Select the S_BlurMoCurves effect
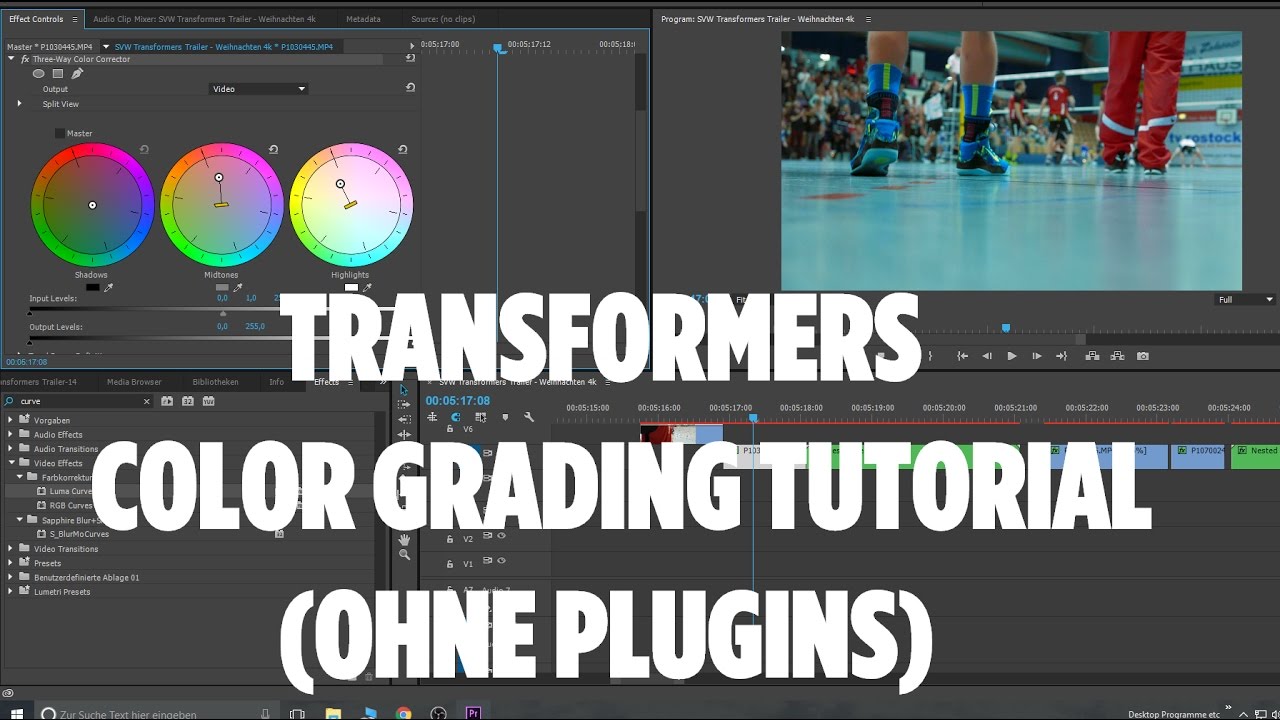Screen dimensions: 1280x720 coord(79,534)
